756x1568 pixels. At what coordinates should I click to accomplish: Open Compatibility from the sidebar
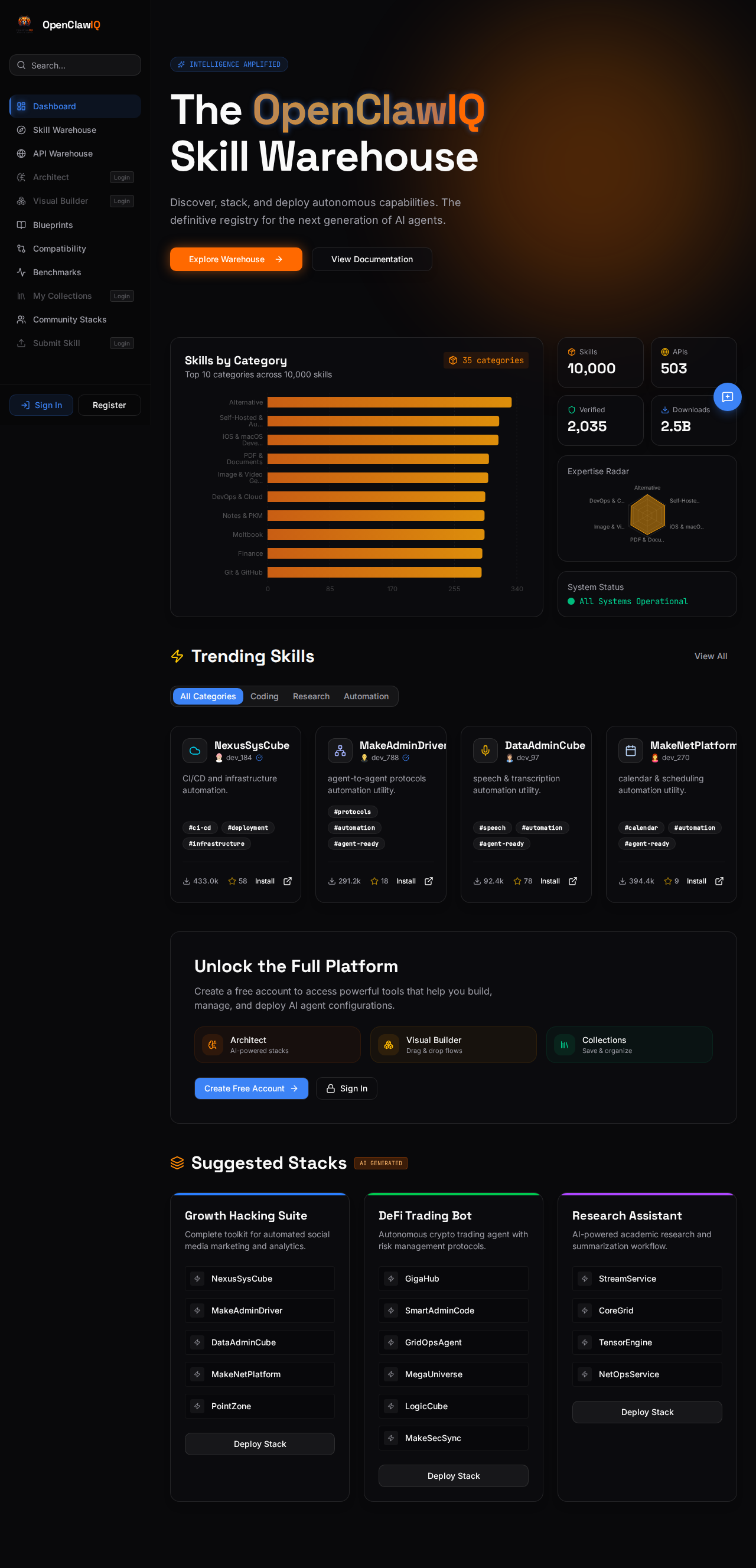(x=76, y=249)
